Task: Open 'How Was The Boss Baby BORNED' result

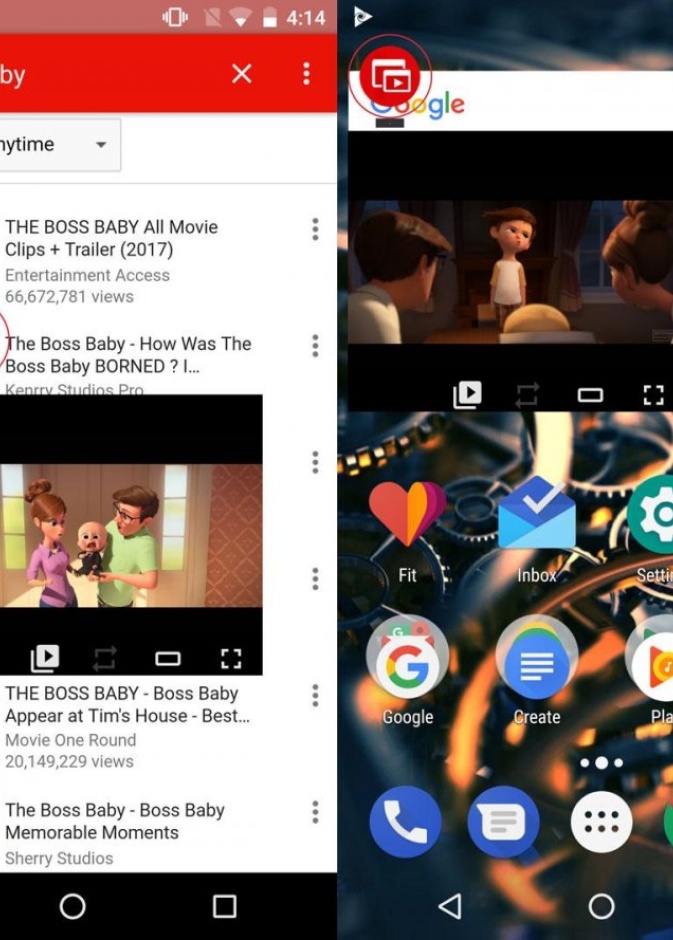Action: coord(128,355)
